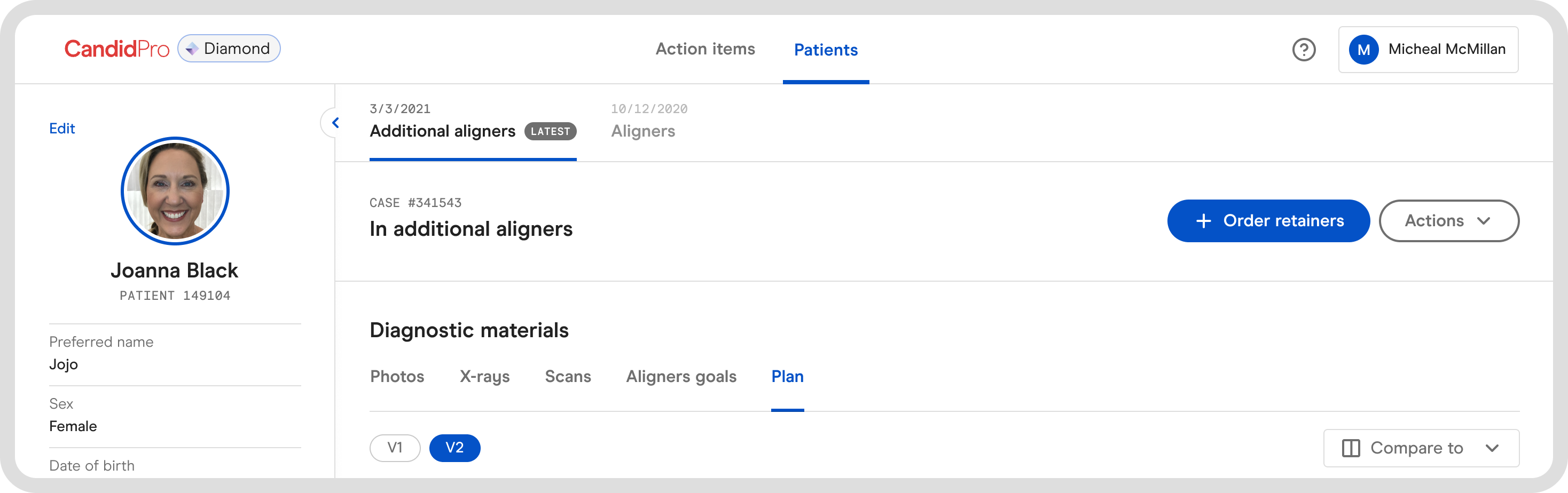The height and width of the screenshot is (493, 1568).
Task: Open the Aligners case from 10/12/2020
Action: point(643,131)
